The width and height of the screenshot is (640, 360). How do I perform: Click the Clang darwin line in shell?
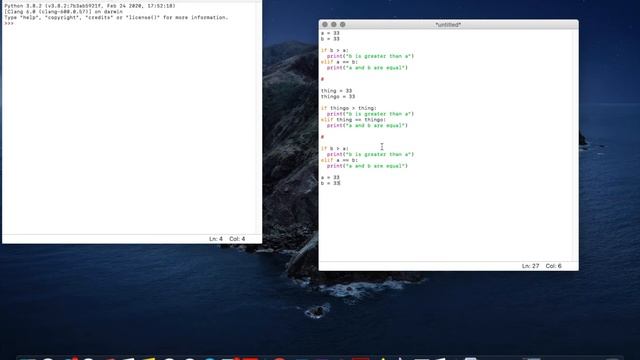click(64, 12)
